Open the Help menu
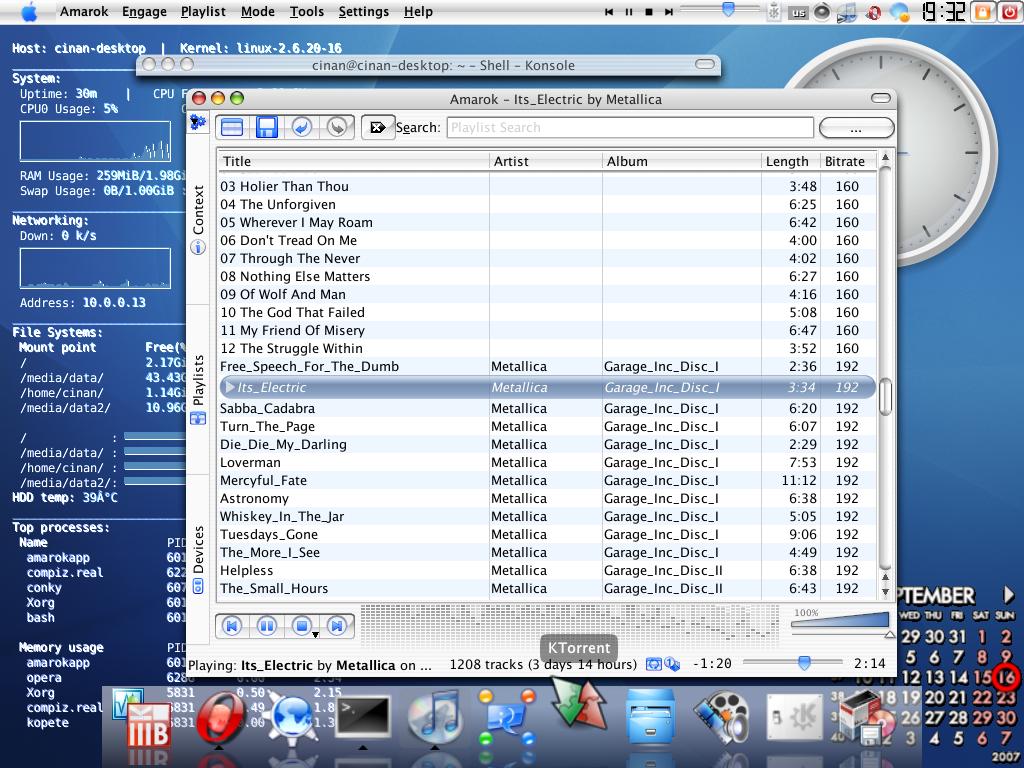The height and width of the screenshot is (768, 1024). click(418, 12)
